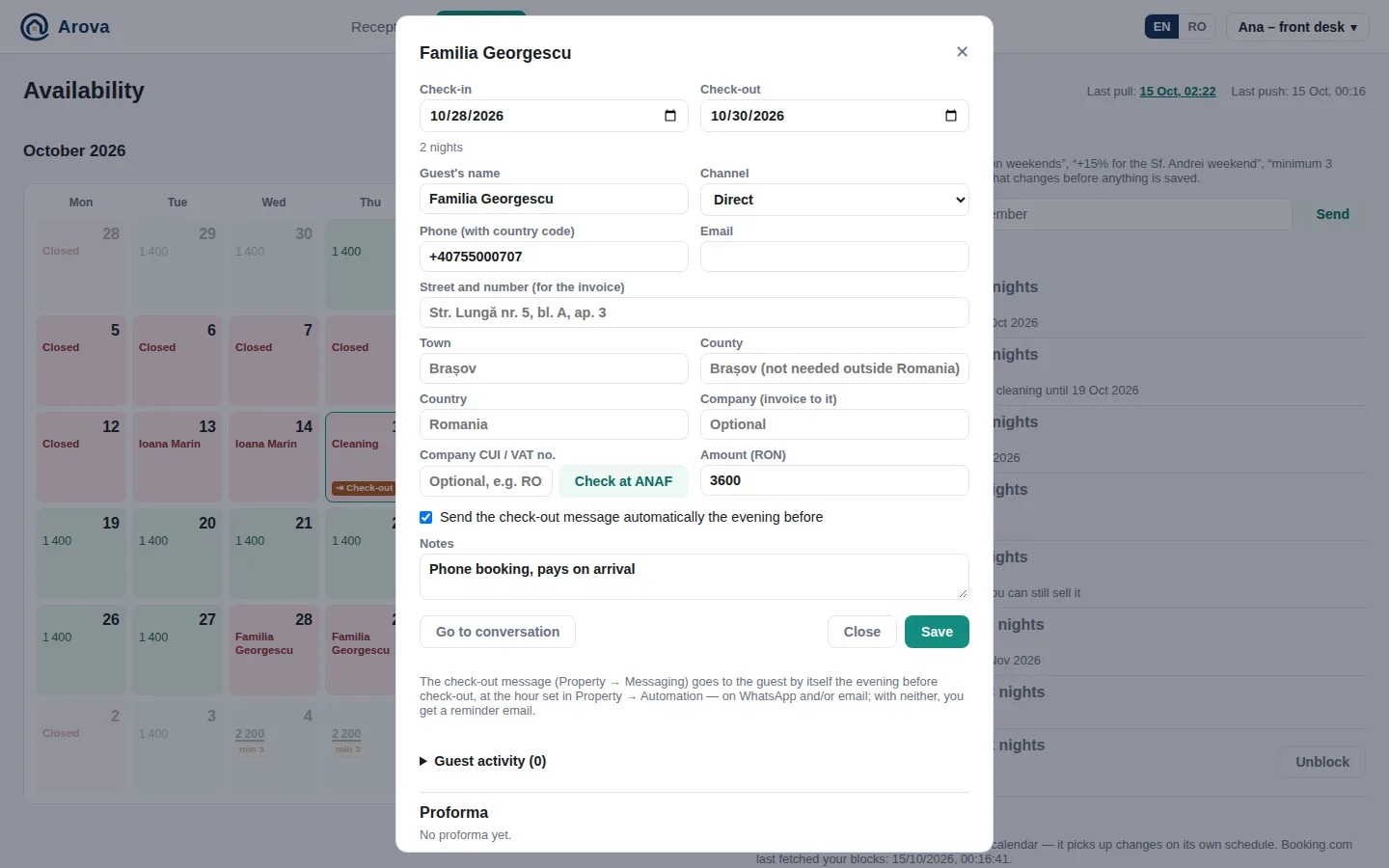Close the Familia Georgescu dialog with X
1389x868 pixels.
click(x=962, y=52)
